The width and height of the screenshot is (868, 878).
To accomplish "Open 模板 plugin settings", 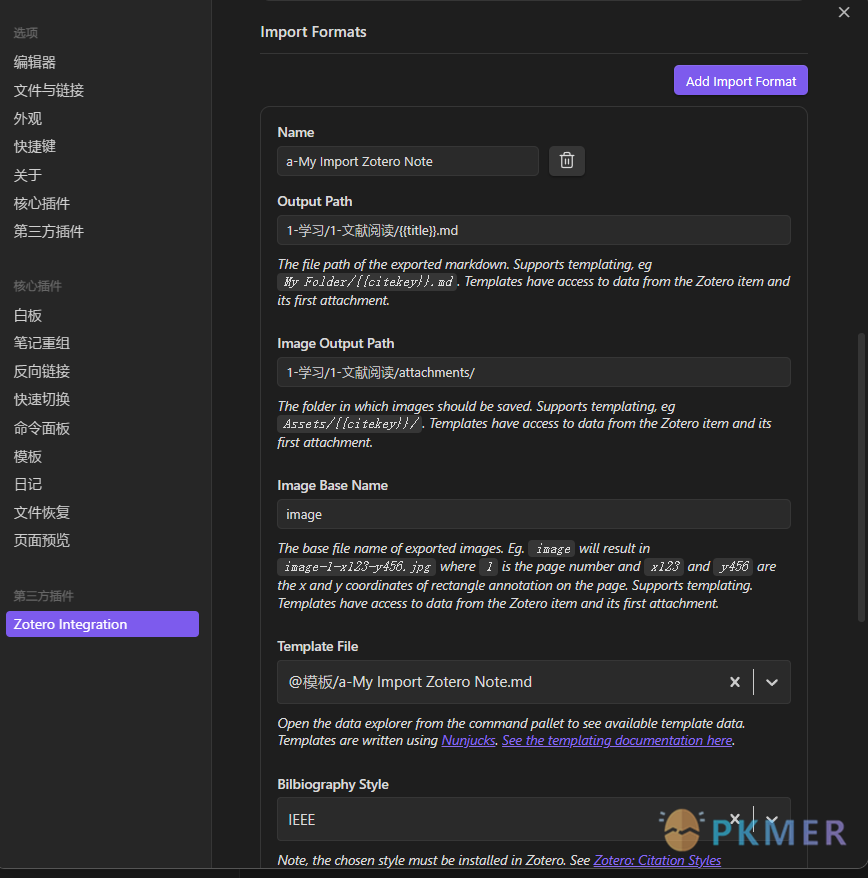I will click(x=27, y=456).
